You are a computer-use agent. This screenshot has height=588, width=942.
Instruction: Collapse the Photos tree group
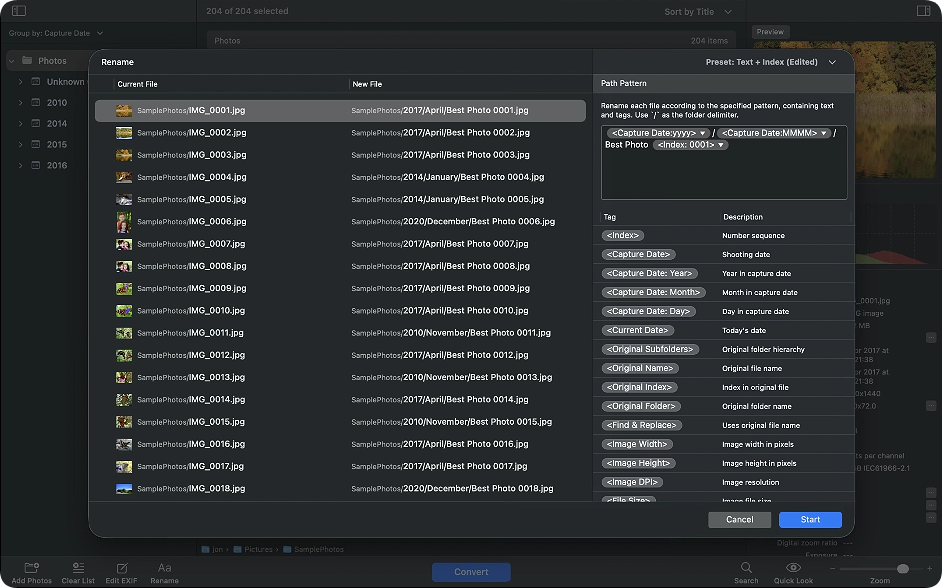coord(11,61)
